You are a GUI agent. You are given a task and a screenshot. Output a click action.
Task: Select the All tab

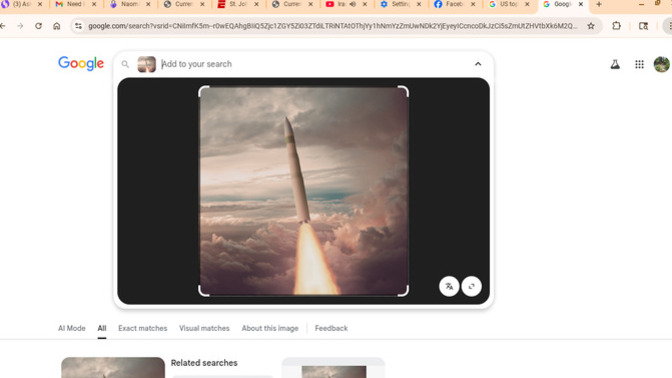coord(102,328)
